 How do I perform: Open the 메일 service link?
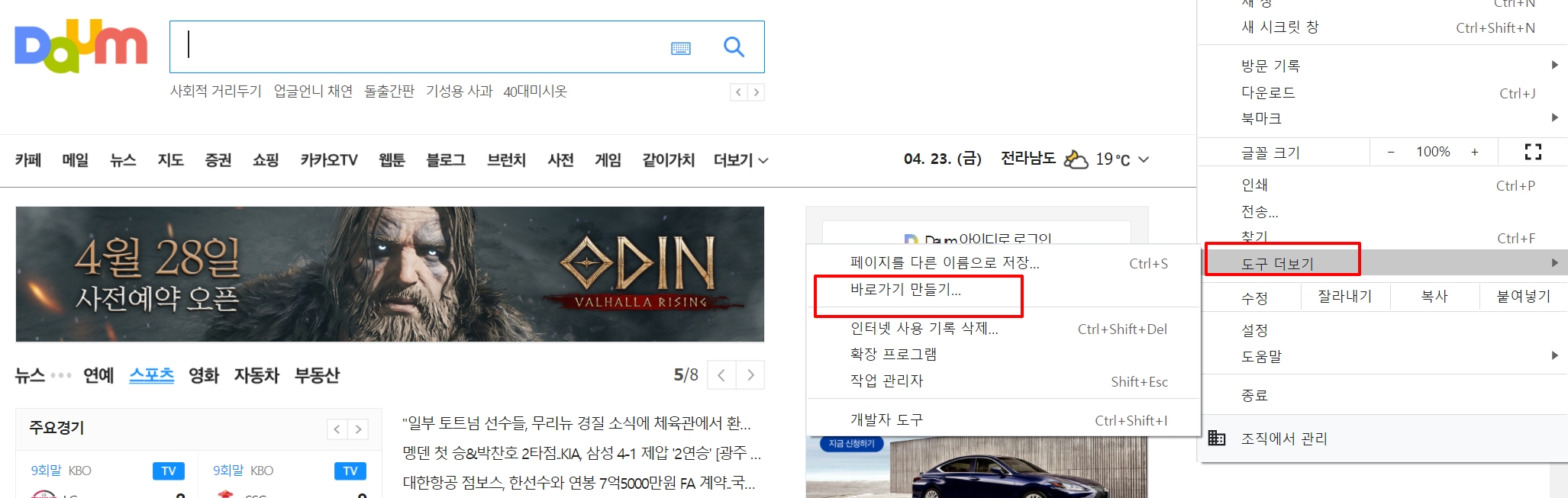tap(76, 160)
